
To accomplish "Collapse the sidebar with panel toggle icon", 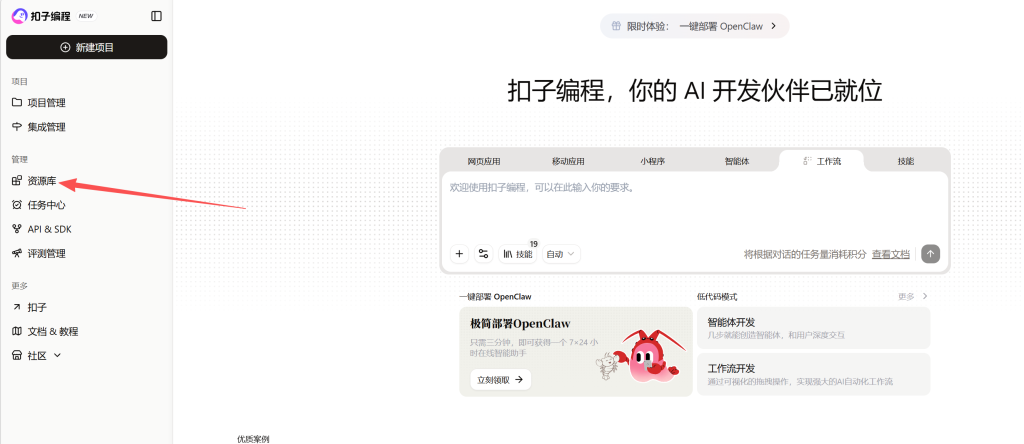I will click(156, 16).
